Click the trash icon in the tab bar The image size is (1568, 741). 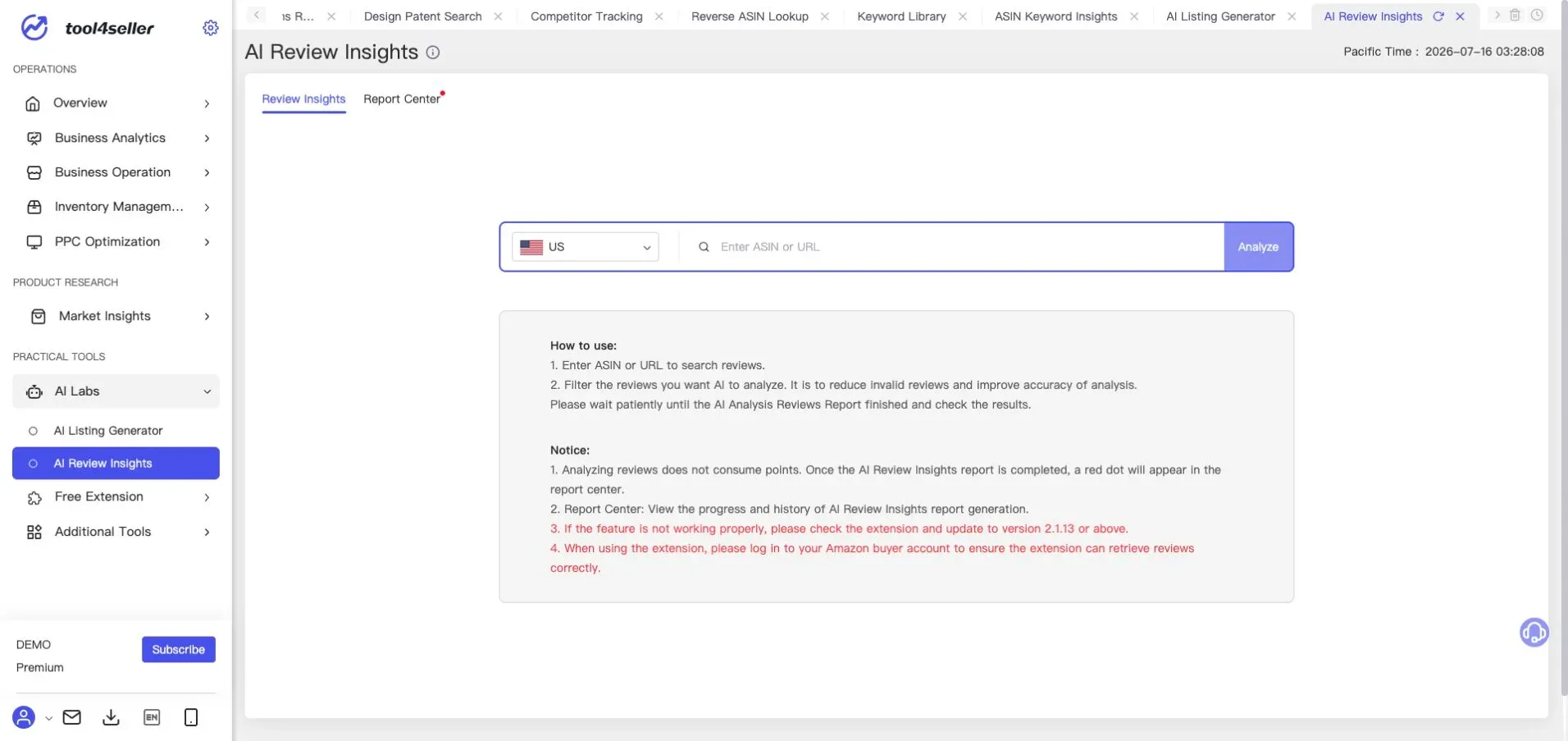[1515, 15]
